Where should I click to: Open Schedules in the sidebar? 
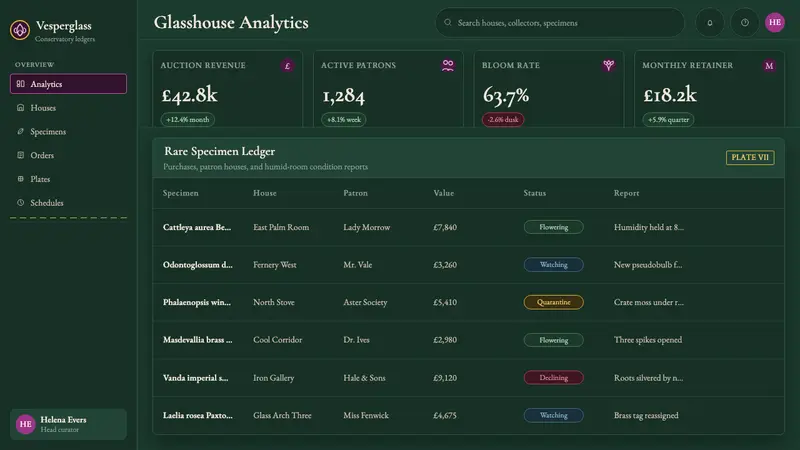point(68,203)
